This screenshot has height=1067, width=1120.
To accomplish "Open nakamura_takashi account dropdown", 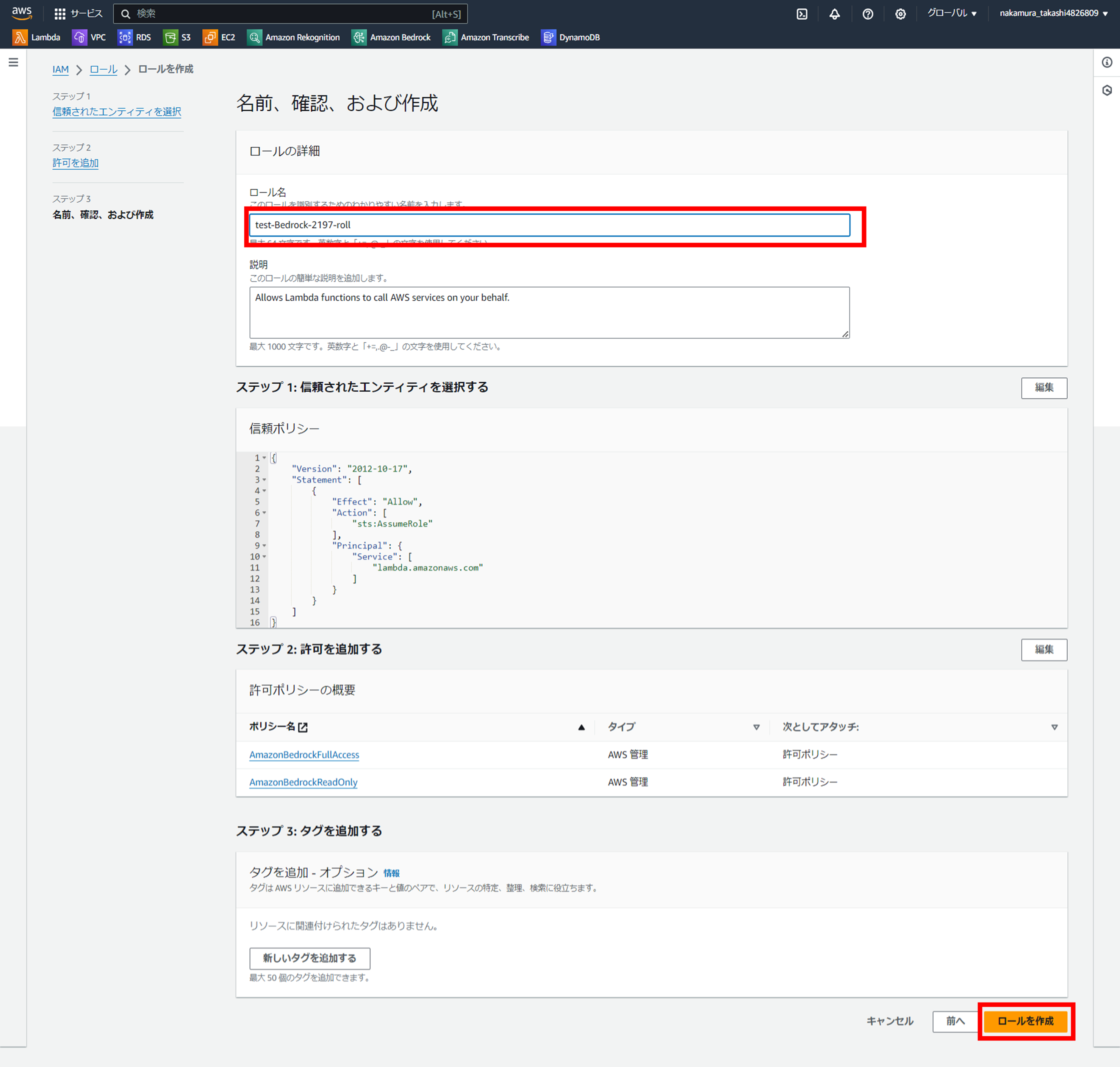I will pos(1053,13).
